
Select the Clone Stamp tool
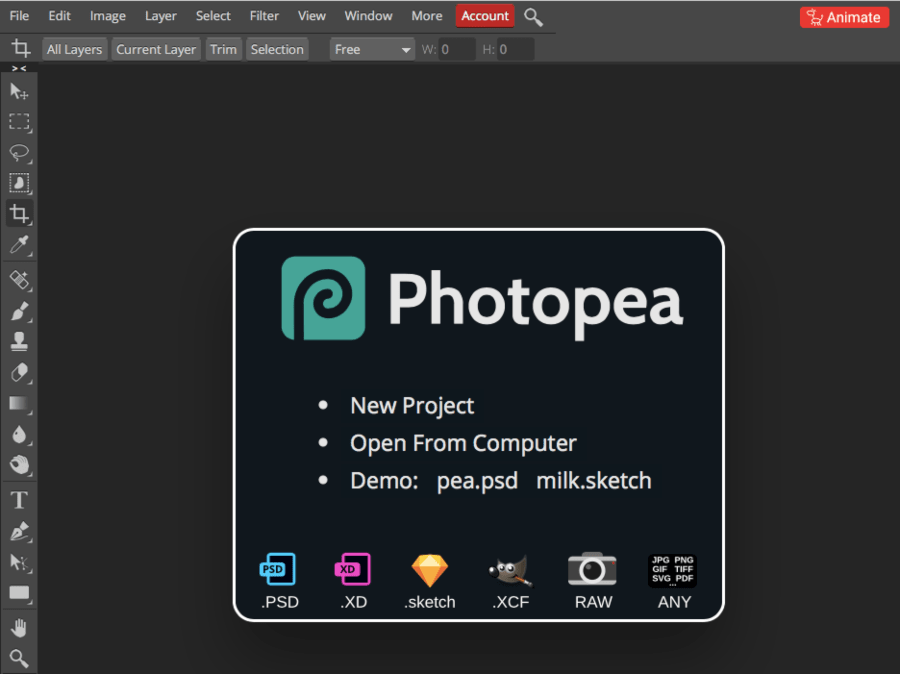pyautogui.click(x=19, y=342)
